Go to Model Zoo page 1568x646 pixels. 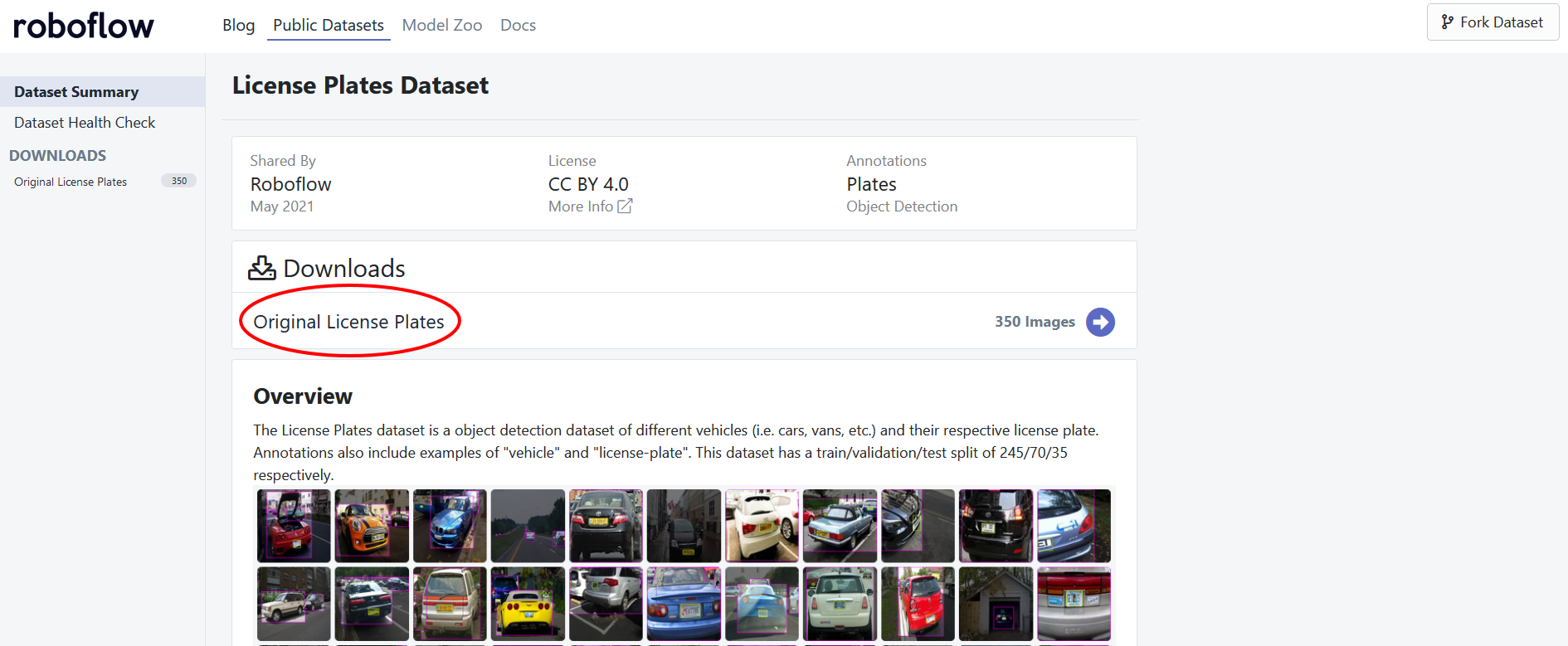coord(442,25)
